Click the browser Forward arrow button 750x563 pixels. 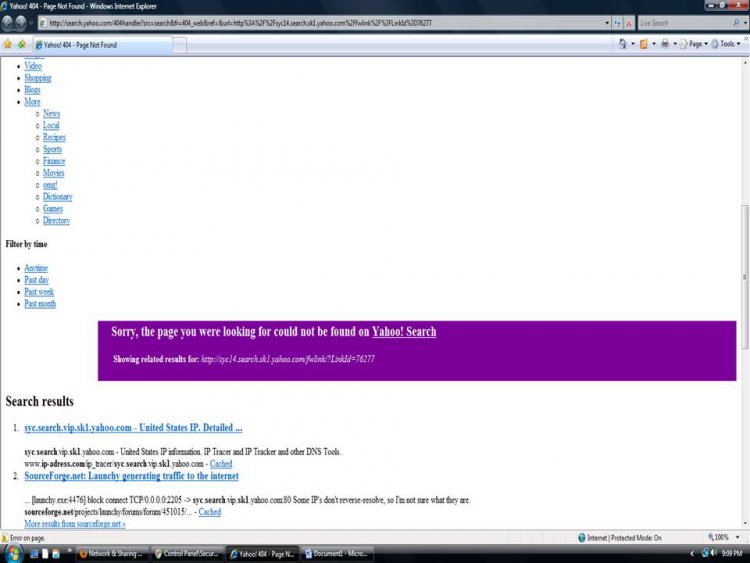pos(21,22)
